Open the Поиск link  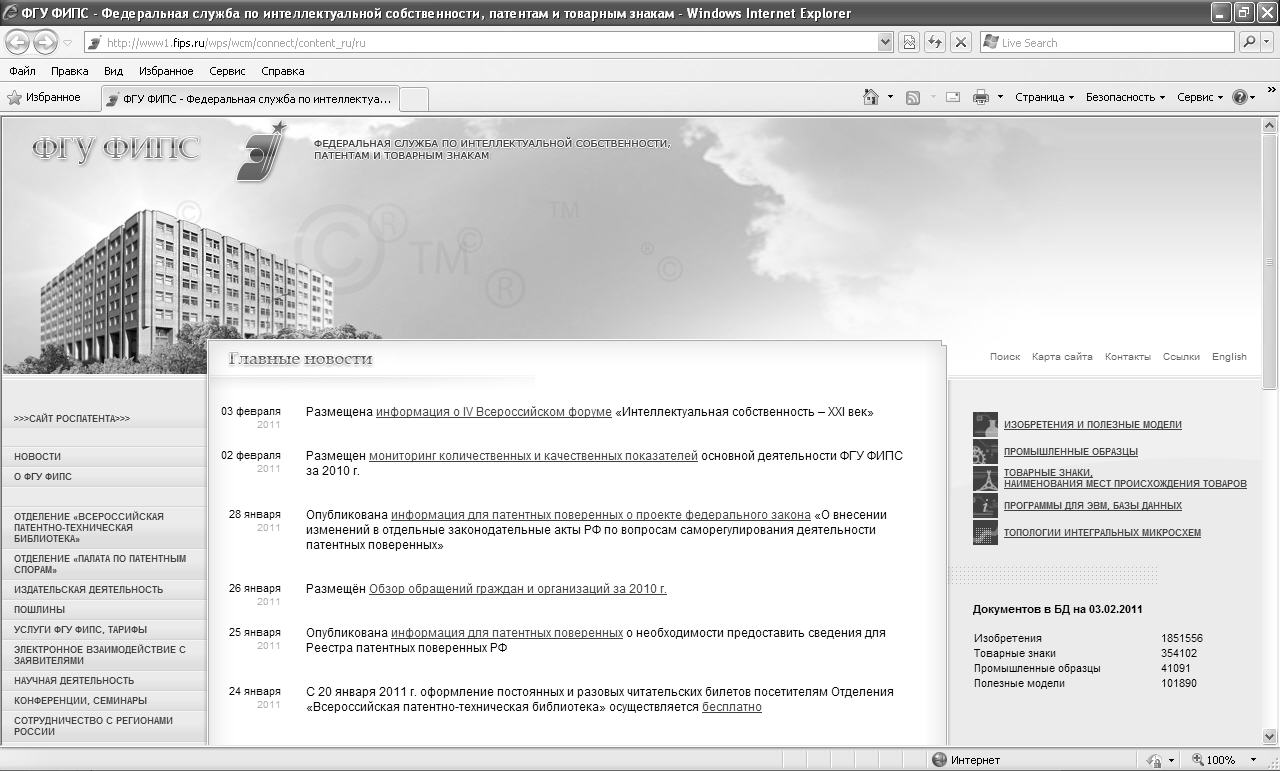click(1005, 357)
